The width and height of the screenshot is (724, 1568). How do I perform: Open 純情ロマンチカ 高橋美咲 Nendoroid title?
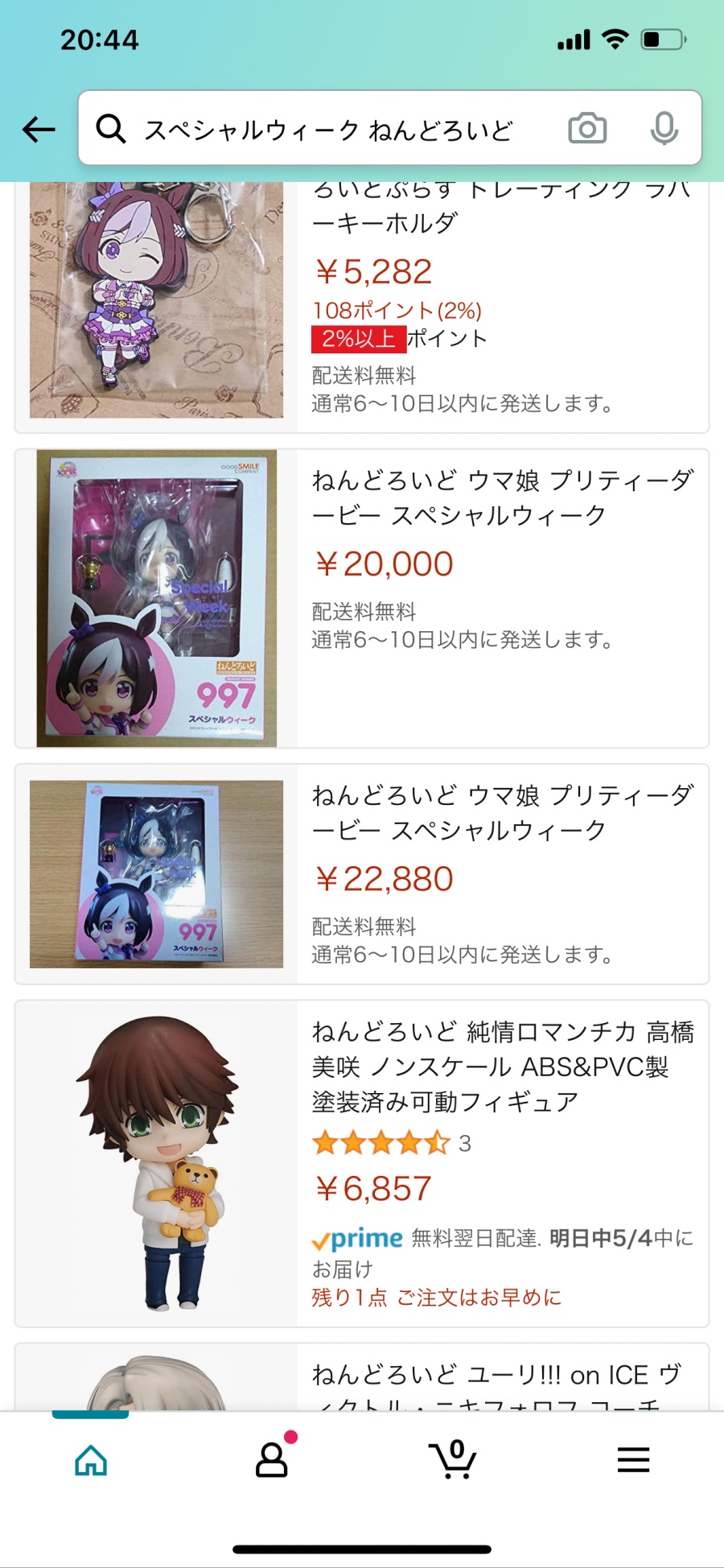click(x=503, y=1067)
